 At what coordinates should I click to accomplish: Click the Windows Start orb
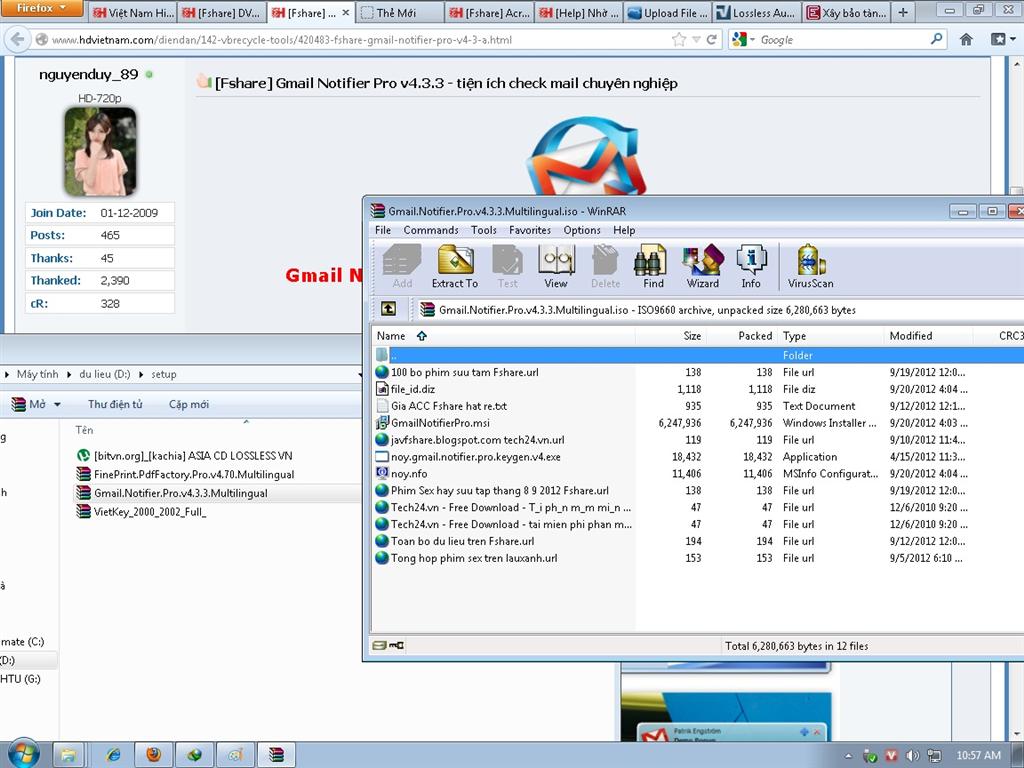pyautogui.click(x=24, y=755)
